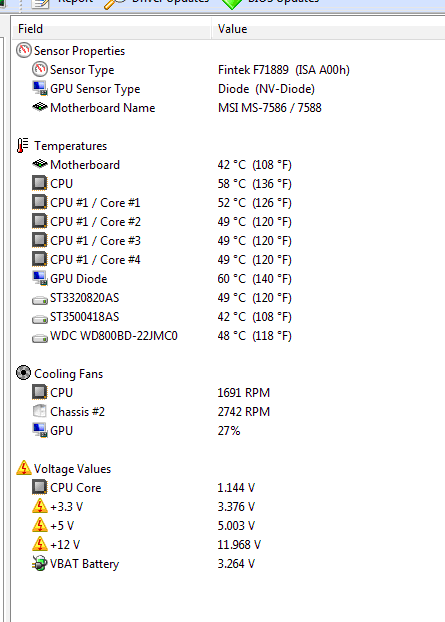Viewport: 445px width, 622px height.
Task: Select the Chassis #2 row label
Action: tap(77, 412)
